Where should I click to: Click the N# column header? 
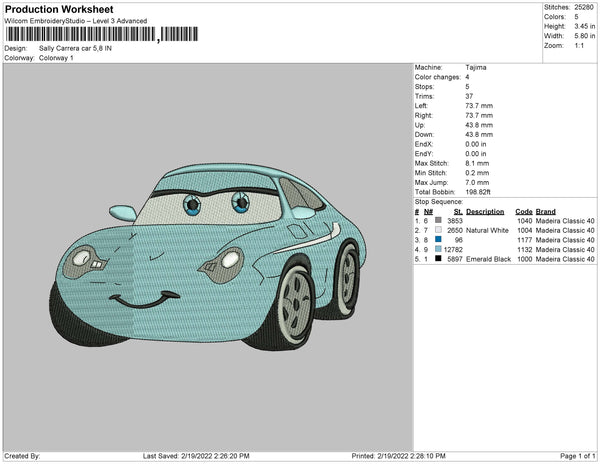click(428, 212)
